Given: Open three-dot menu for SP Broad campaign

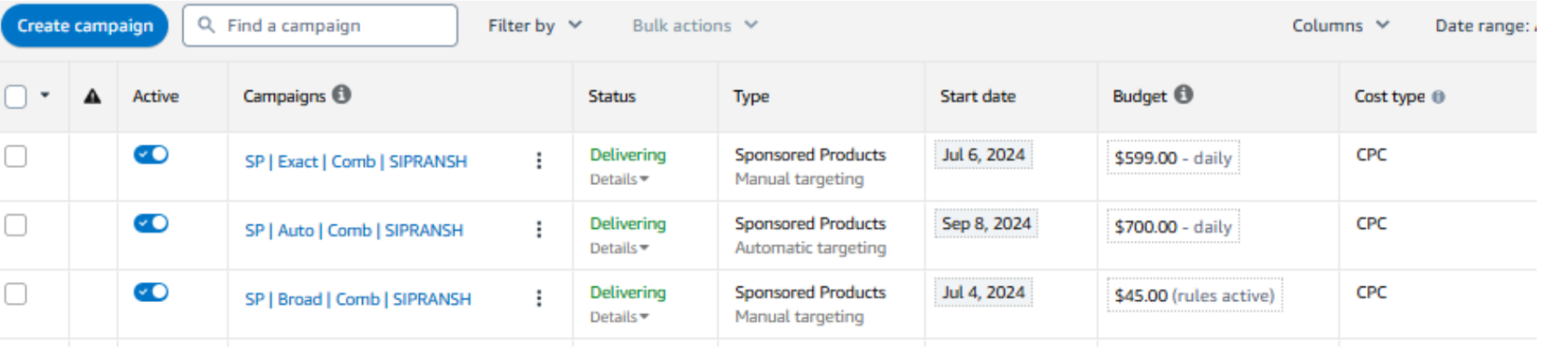Looking at the screenshot, I should tap(538, 299).
